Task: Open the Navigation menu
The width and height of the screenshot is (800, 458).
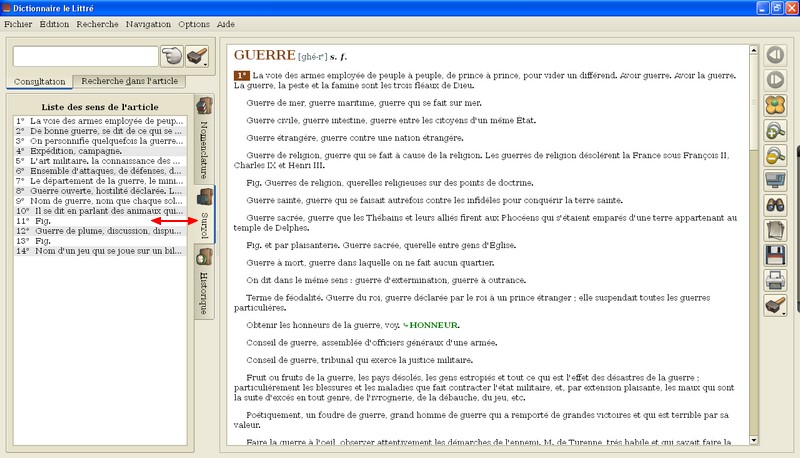Action: pos(148,24)
